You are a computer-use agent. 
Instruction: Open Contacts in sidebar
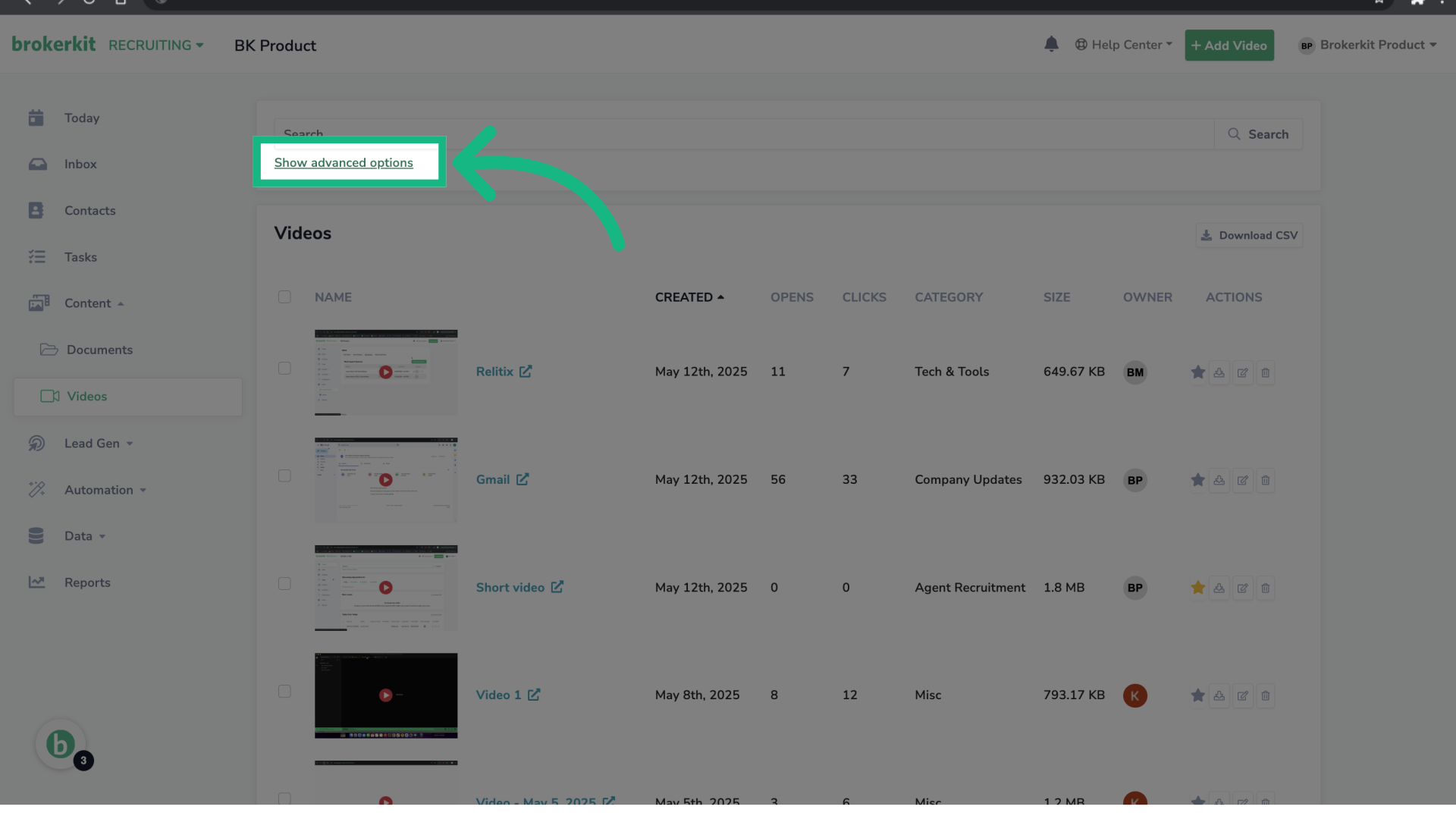click(x=89, y=211)
